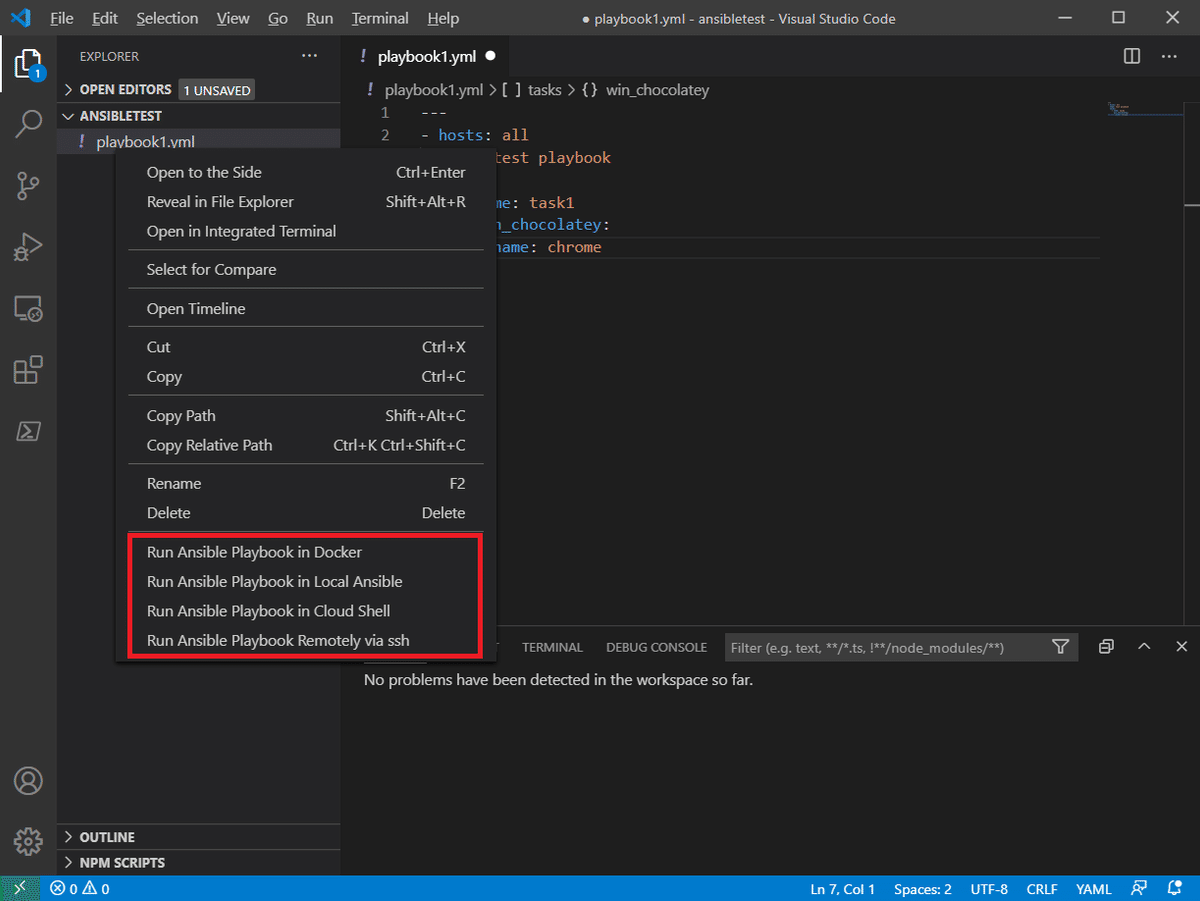The height and width of the screenshot is (901, 1200).
Task: Choose Cut in context menu
Action: coord(306,347)
